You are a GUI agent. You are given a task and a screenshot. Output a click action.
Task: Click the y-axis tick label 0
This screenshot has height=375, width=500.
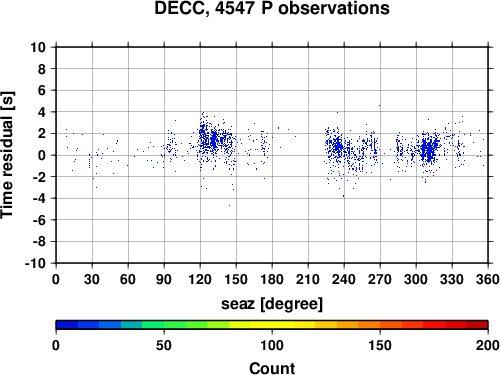pos(42,155)
